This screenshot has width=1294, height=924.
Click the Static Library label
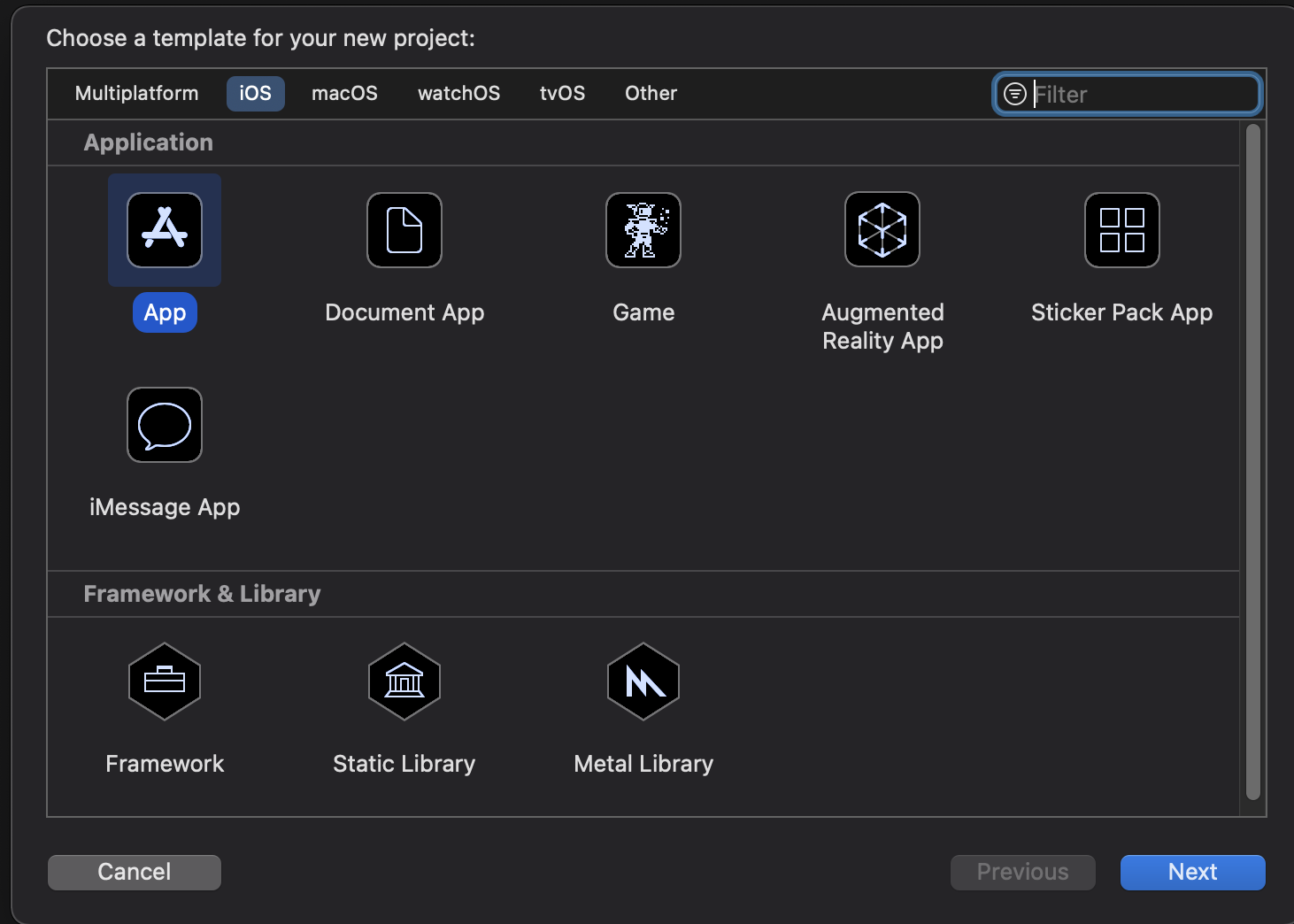click(x=404, y=764)
